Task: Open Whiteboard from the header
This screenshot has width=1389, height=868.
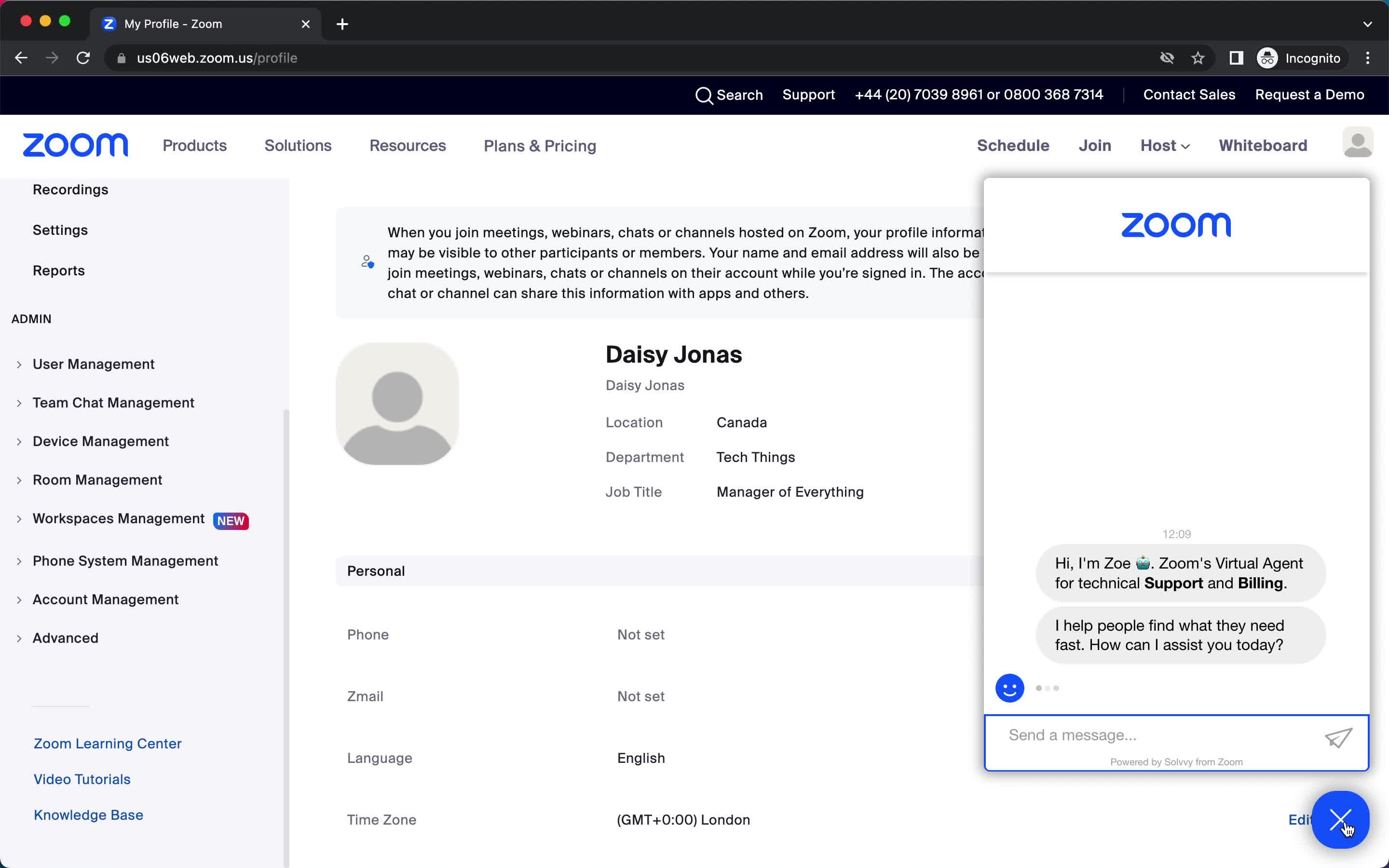Action: tap(1263, 145)
